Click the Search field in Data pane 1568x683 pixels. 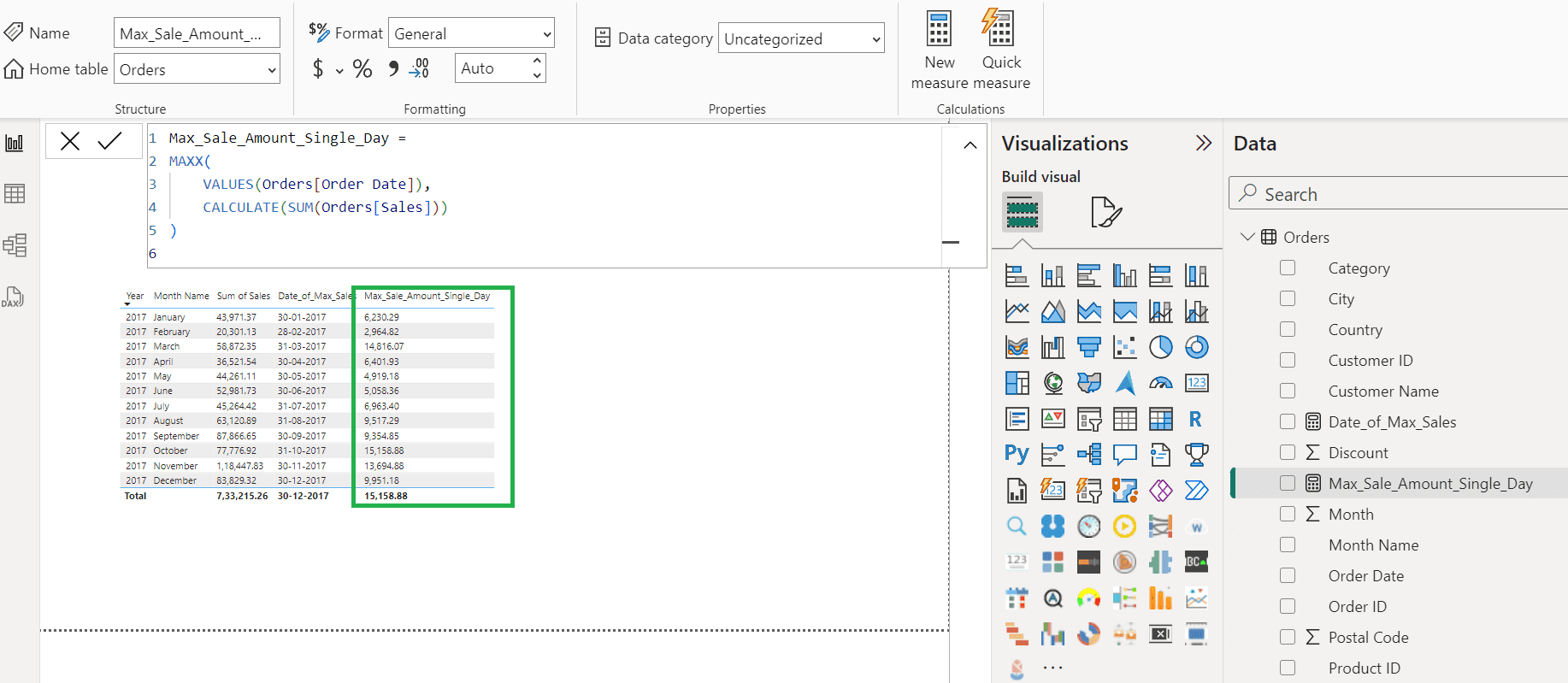click(1402, 194)
